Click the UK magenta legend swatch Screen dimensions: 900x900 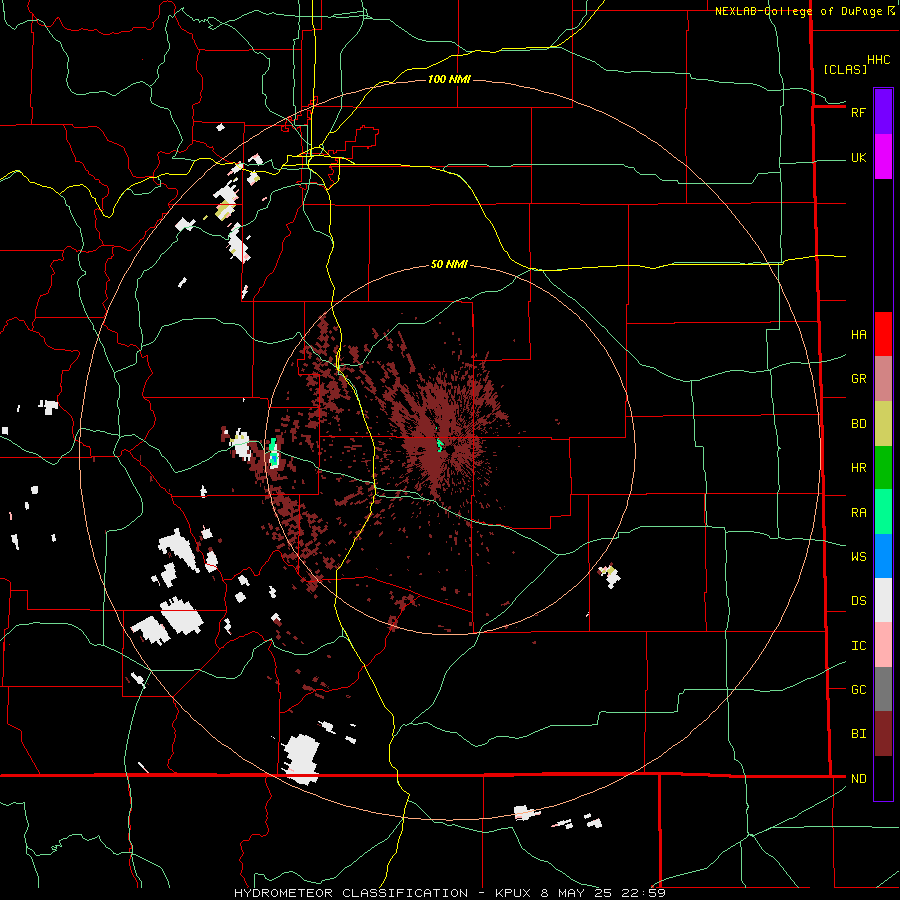(x=883, y=157)
